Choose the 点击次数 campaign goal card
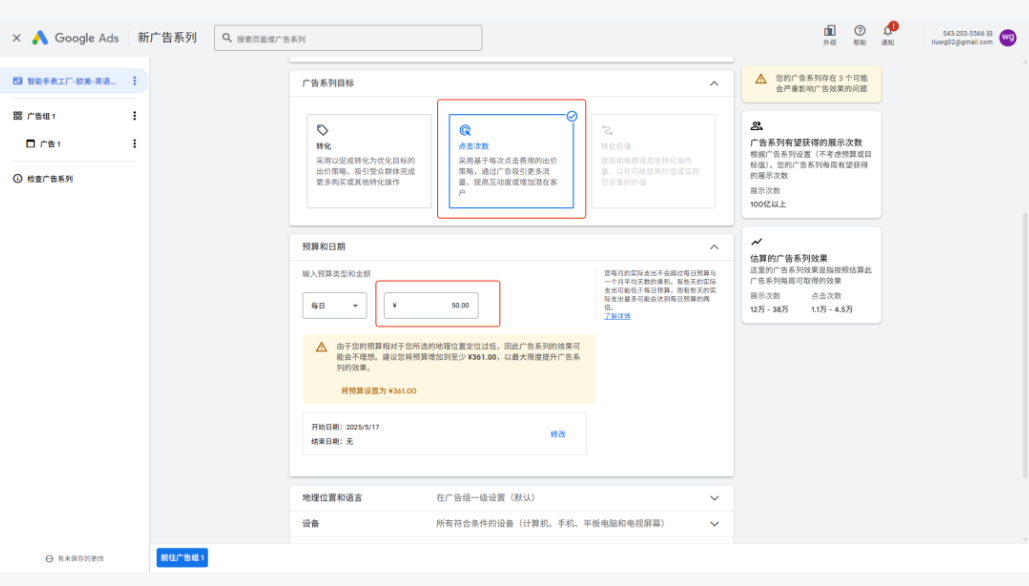This screenshot has height=586, width=1029. (x=511, y=161)
